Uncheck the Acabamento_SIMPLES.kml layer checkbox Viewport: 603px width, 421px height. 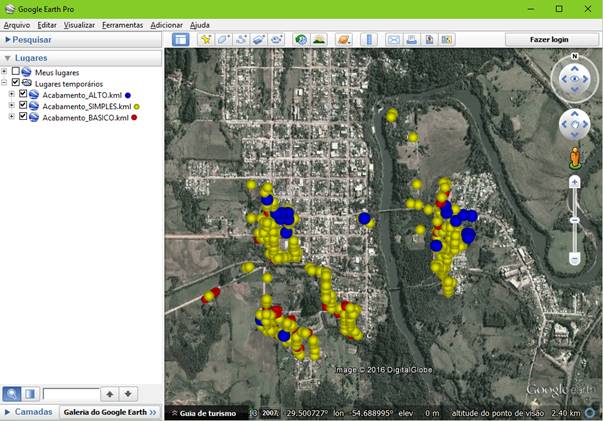(x=23, y=105)
